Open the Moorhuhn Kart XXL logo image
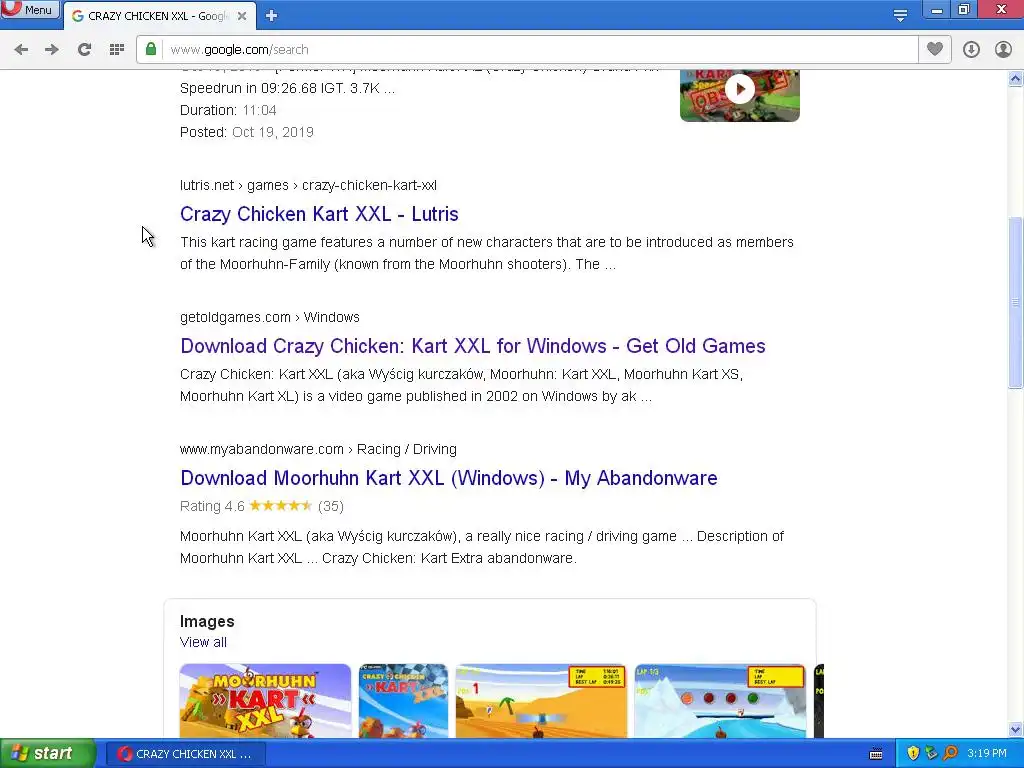1024x768 pixels. click(x=265, y=701)
